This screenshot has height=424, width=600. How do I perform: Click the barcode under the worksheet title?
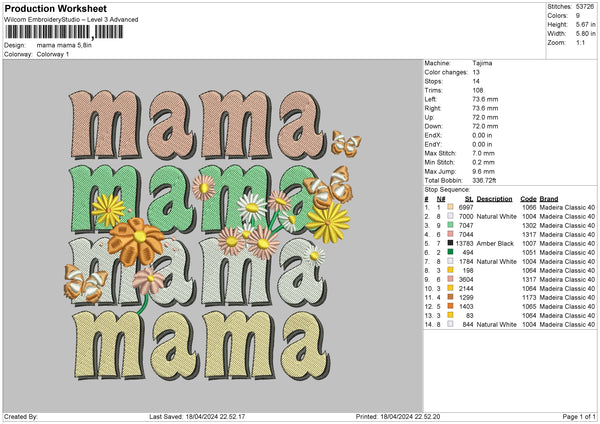(x=64, y=32)
